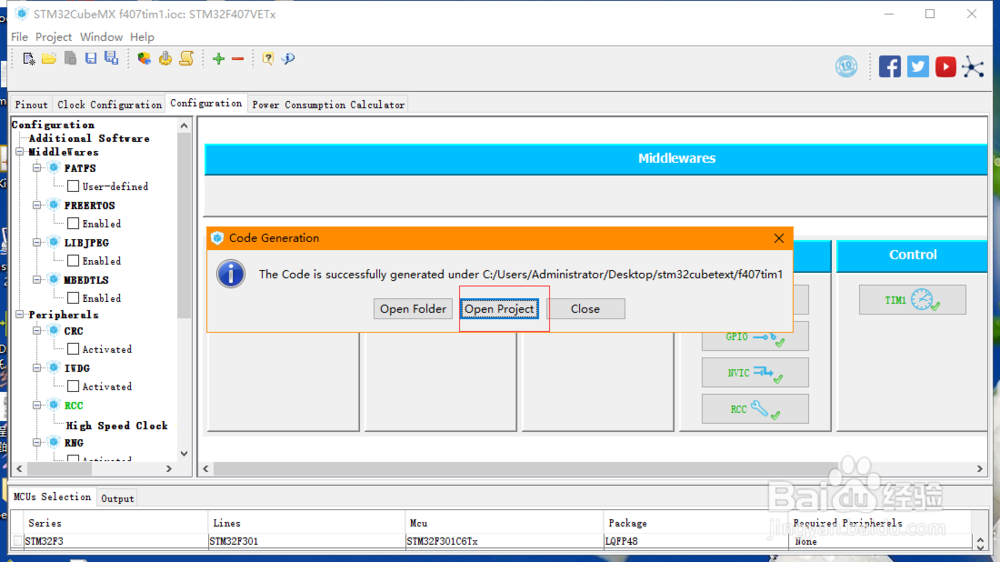
Task: Enable the LIBJPEG checkbox
Action: point(73,261)
